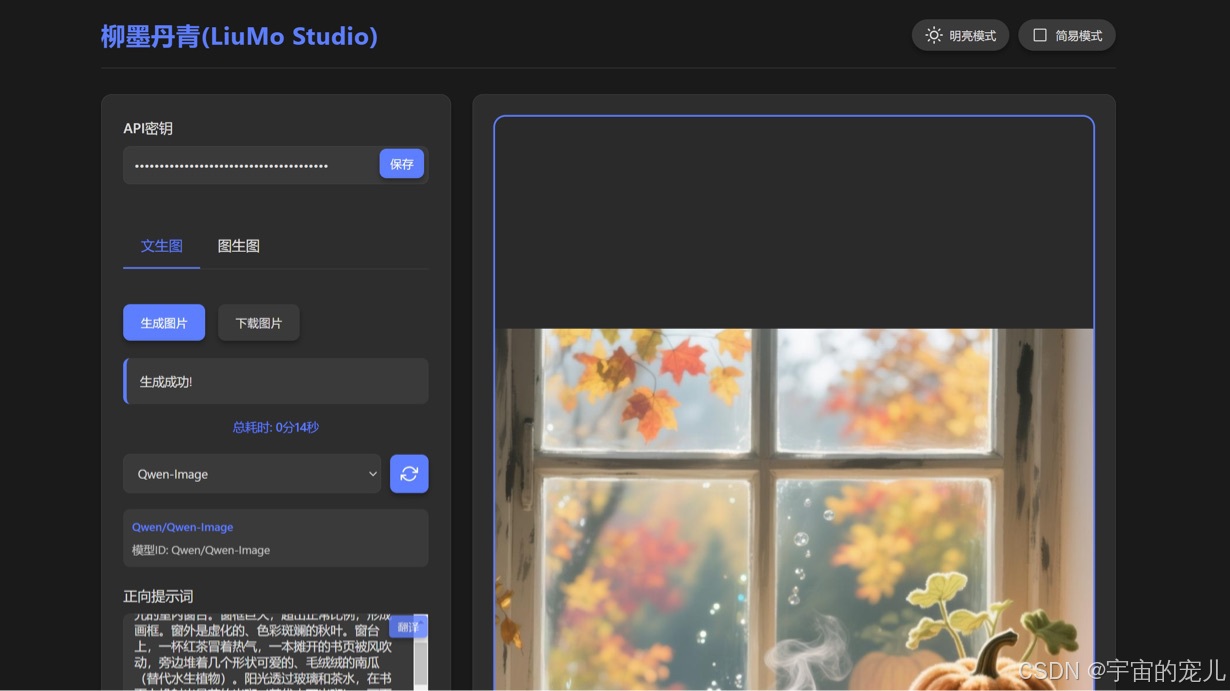Switch to the 文生图 tab
Screen dimensions: 1230x691
click(162, 246)
